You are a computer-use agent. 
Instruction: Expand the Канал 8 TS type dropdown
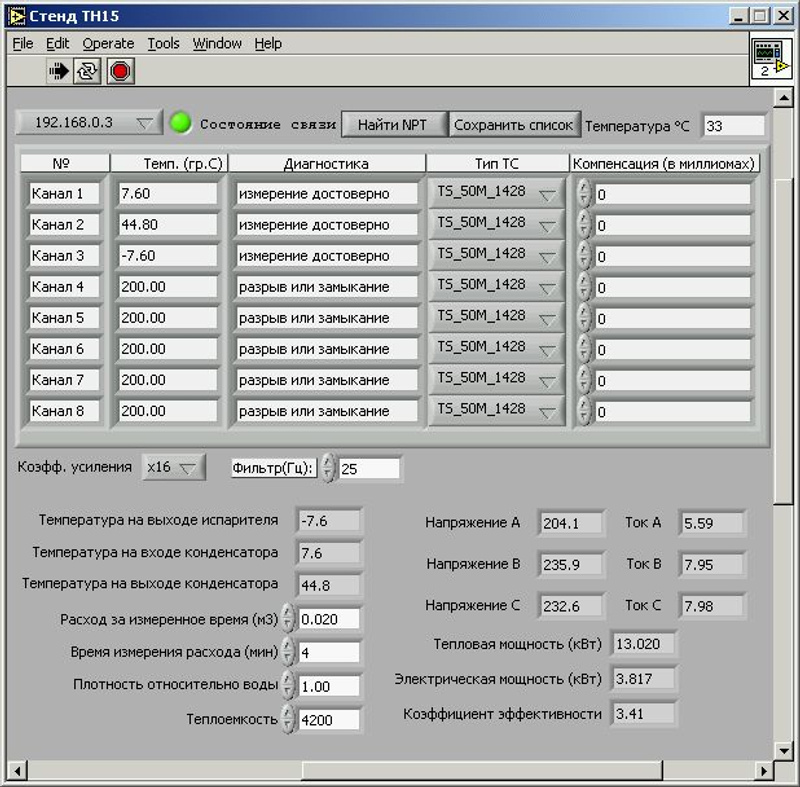pos(497,410)
